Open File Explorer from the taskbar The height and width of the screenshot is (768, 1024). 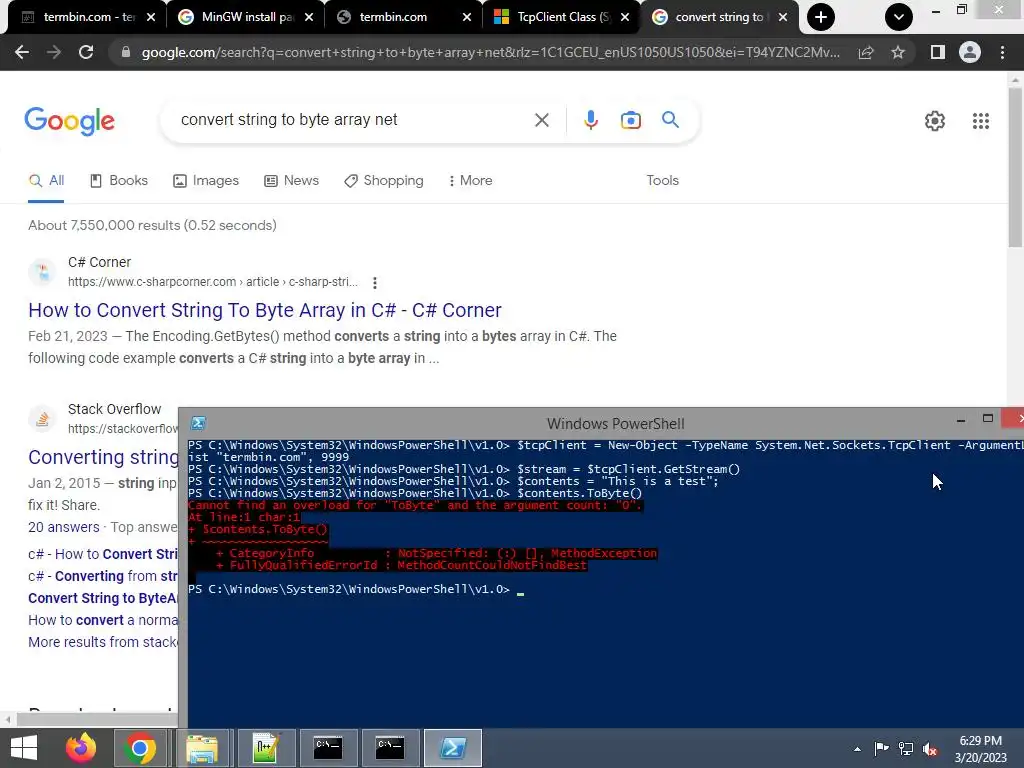[x=202, y=748]
